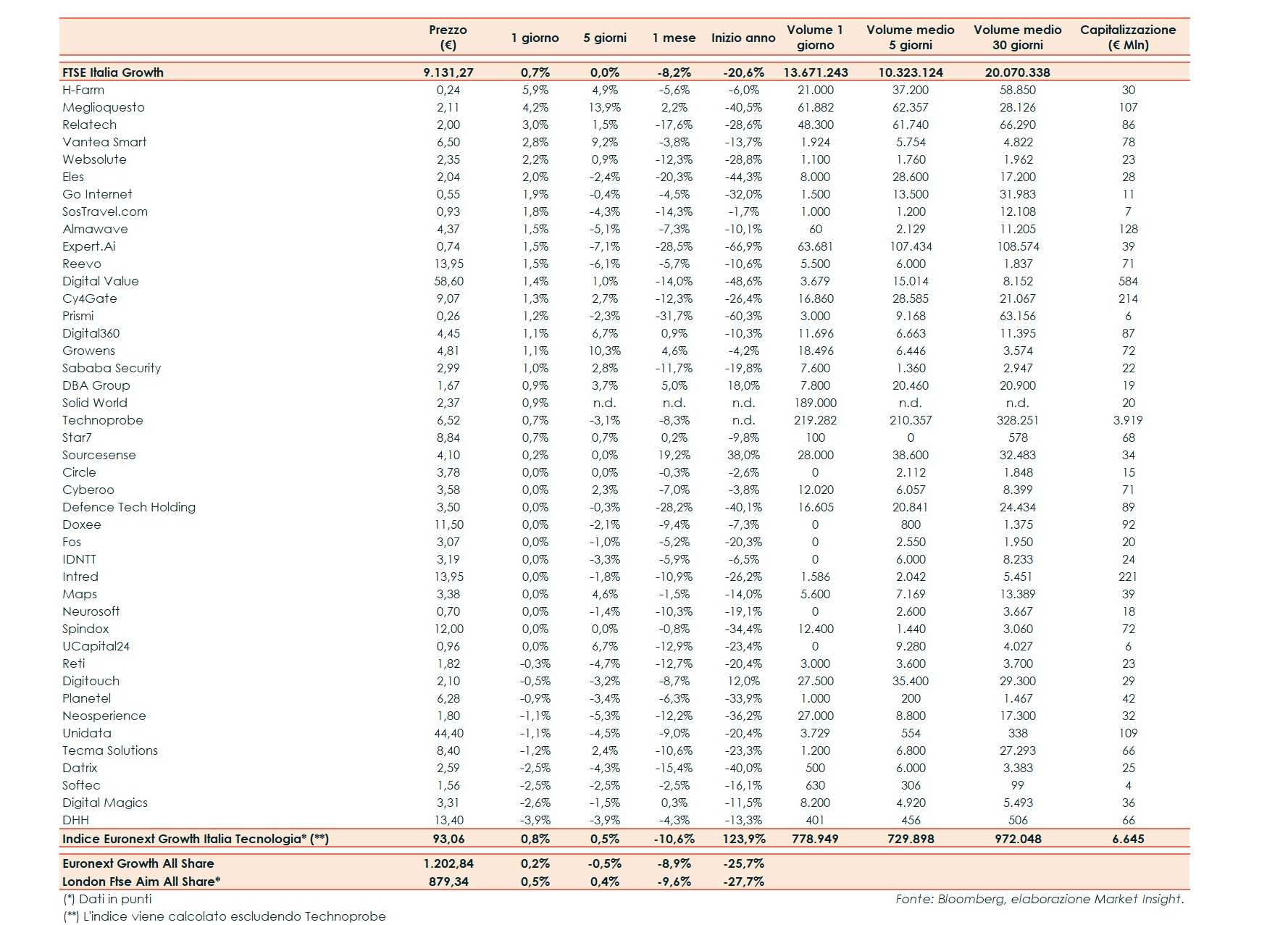Click the "Digital Value" row name
This screenshot has width=1288, height=925.
point(101,281)
